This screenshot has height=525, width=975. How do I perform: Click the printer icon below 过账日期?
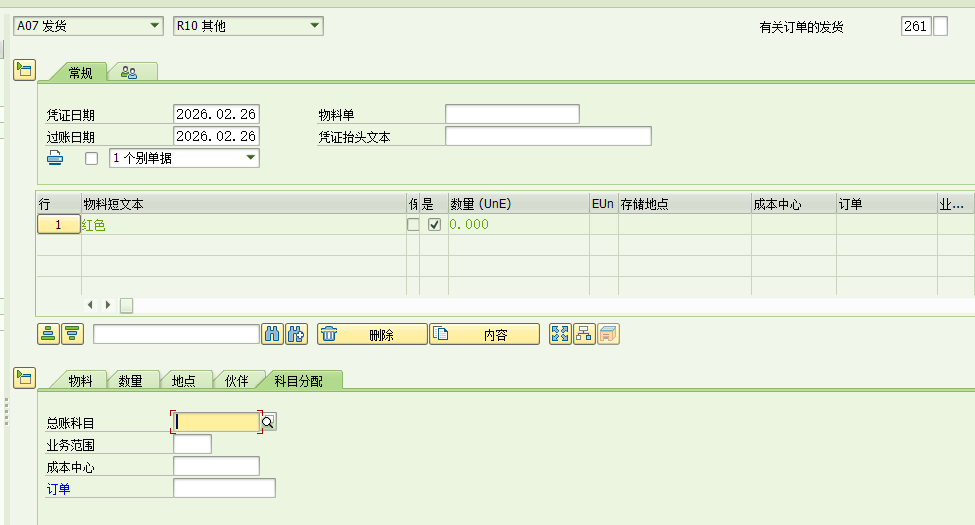coord(55,158)
